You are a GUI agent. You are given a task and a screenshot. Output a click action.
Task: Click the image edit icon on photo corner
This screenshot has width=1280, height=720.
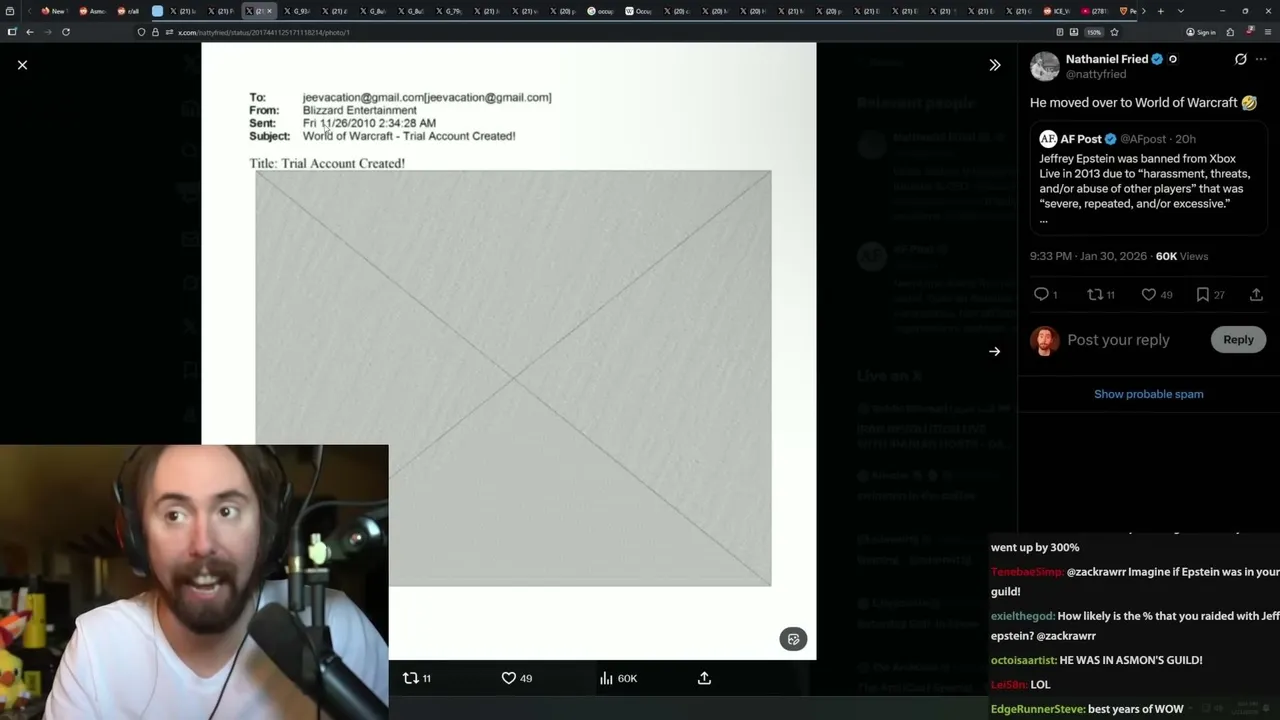[x=793, y=639]
